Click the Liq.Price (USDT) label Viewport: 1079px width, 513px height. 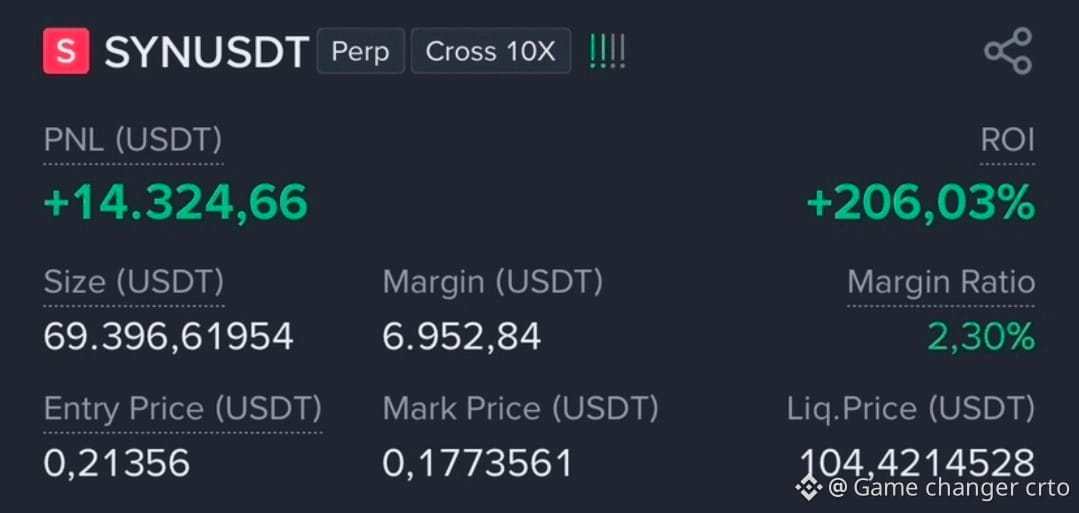coord(910,409)
